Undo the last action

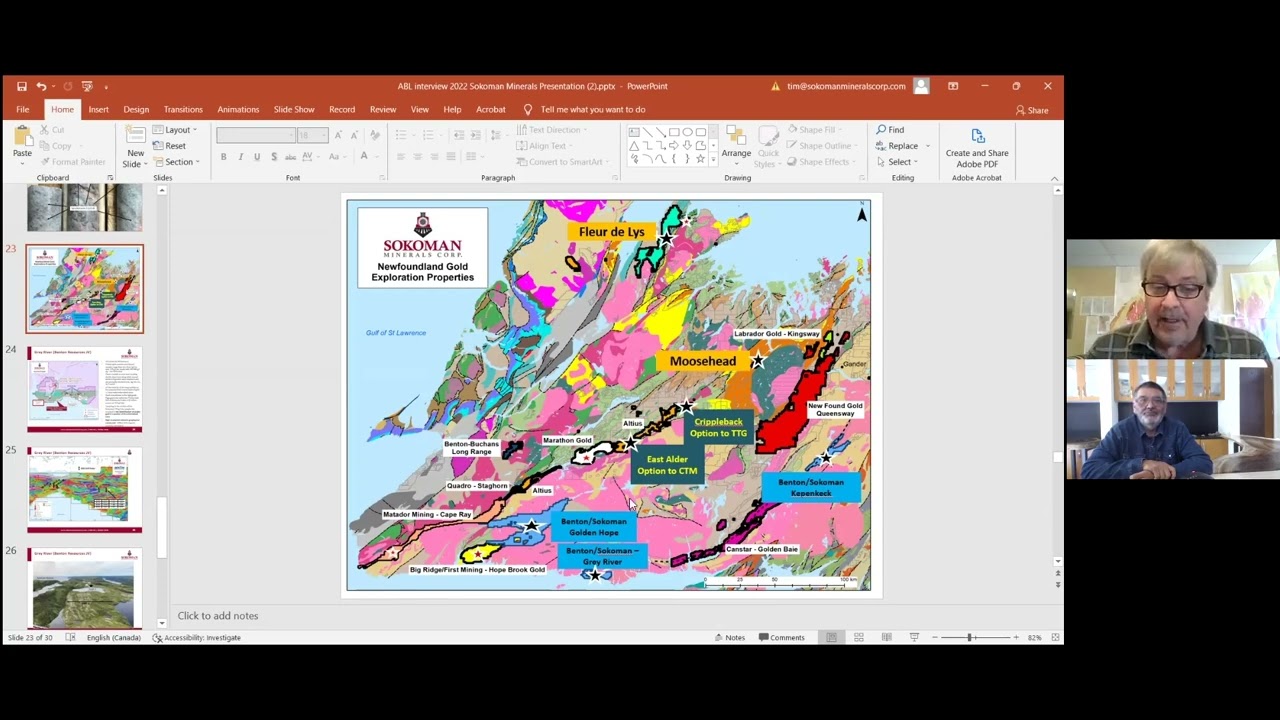tap(41, 87)
